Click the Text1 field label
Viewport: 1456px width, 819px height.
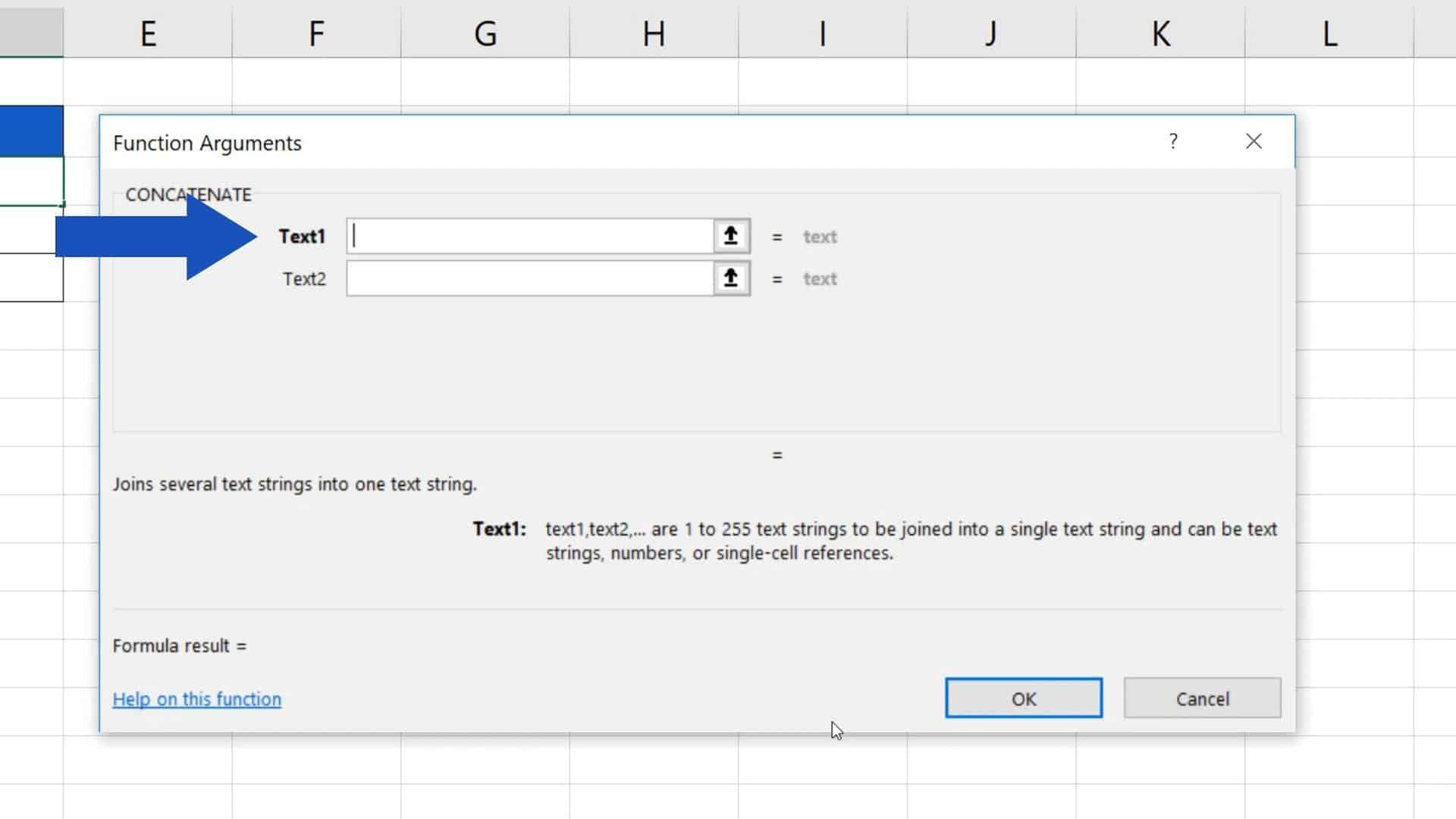302,237
